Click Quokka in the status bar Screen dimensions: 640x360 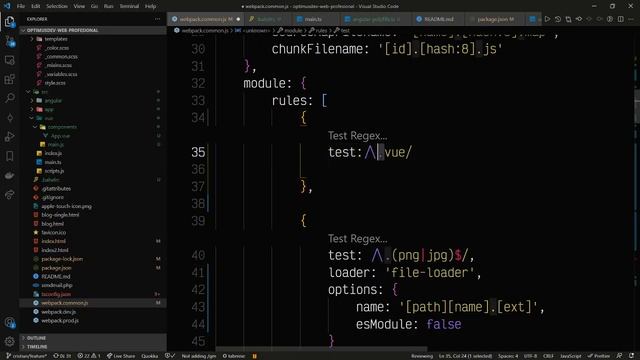[x=149, y=356]
